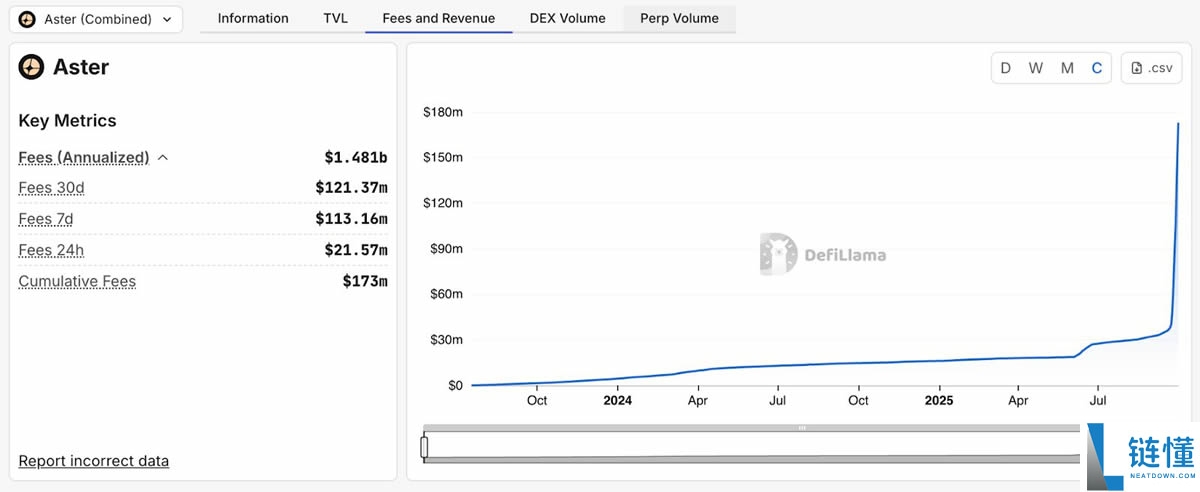This screenshot has width=1200, height=492.
Task: Click the Aster logo icon in panel
Action: tap(32, 67)
